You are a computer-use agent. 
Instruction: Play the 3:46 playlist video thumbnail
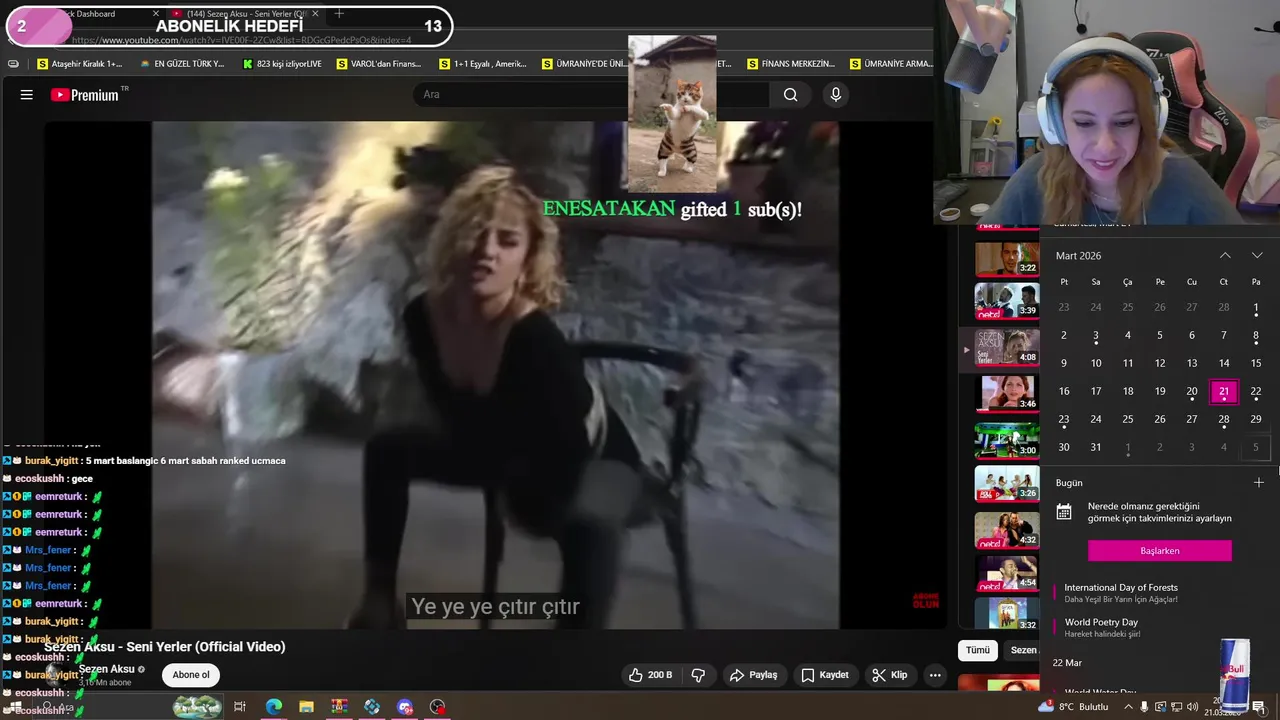coord(1007,393)
